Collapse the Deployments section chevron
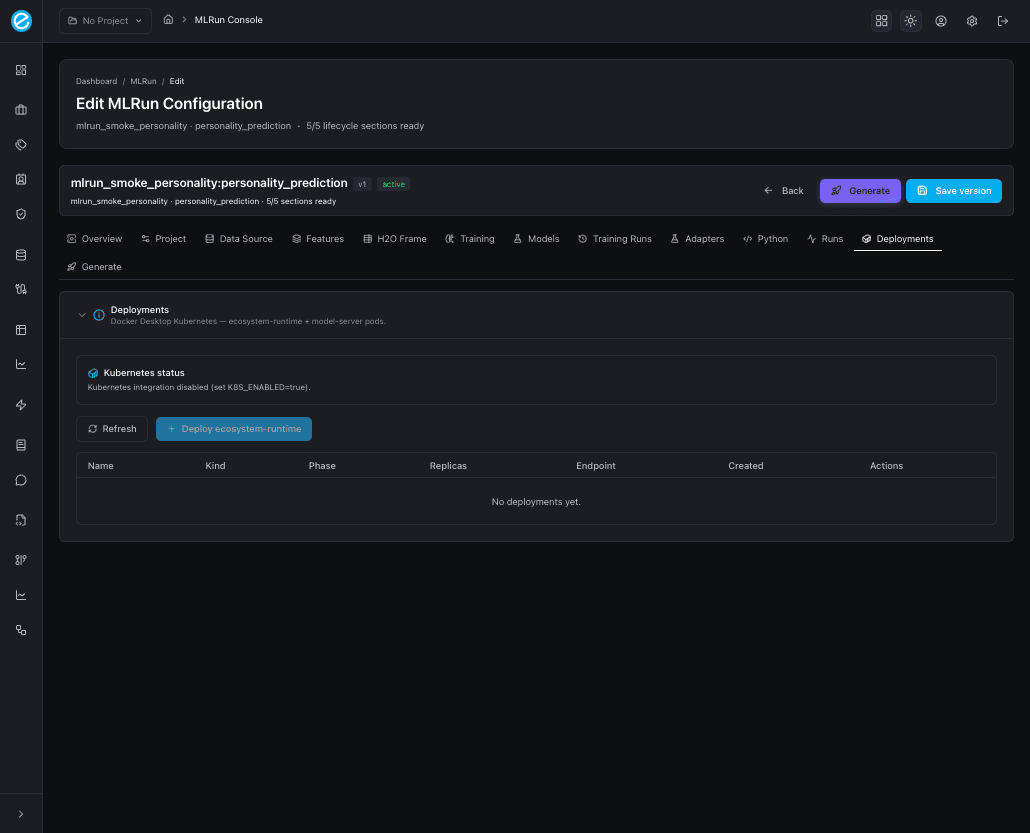 (x=83, y=314)
